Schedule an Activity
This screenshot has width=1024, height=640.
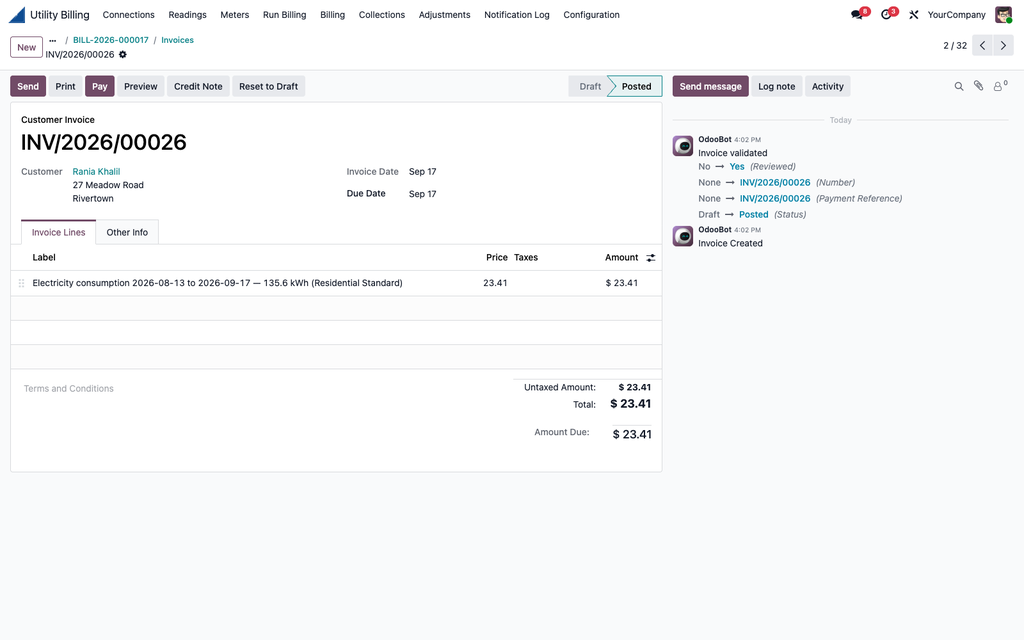pyautogui.click(x=827, y=86)
